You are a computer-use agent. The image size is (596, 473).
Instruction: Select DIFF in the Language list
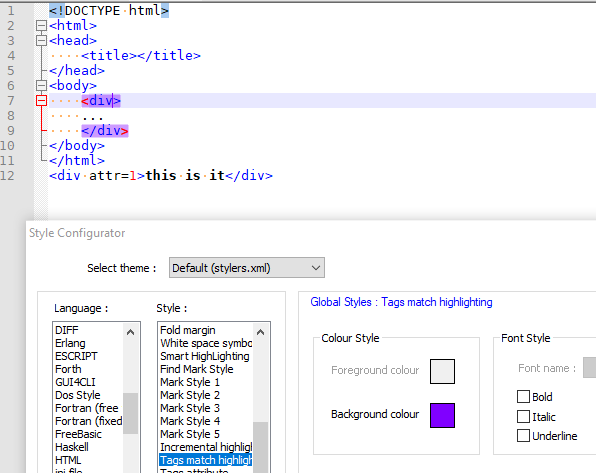(x=89, y=330)
